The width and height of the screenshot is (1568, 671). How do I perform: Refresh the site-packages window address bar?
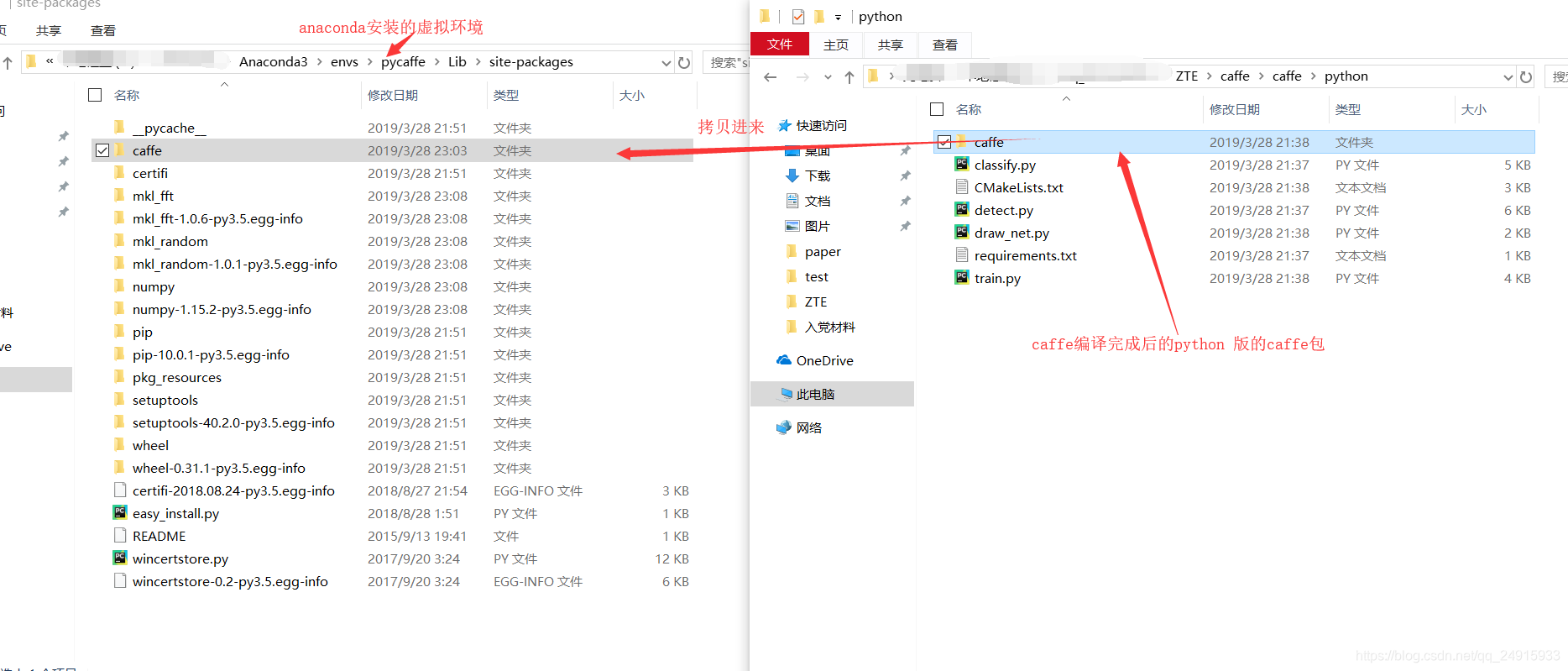(684, 63)
